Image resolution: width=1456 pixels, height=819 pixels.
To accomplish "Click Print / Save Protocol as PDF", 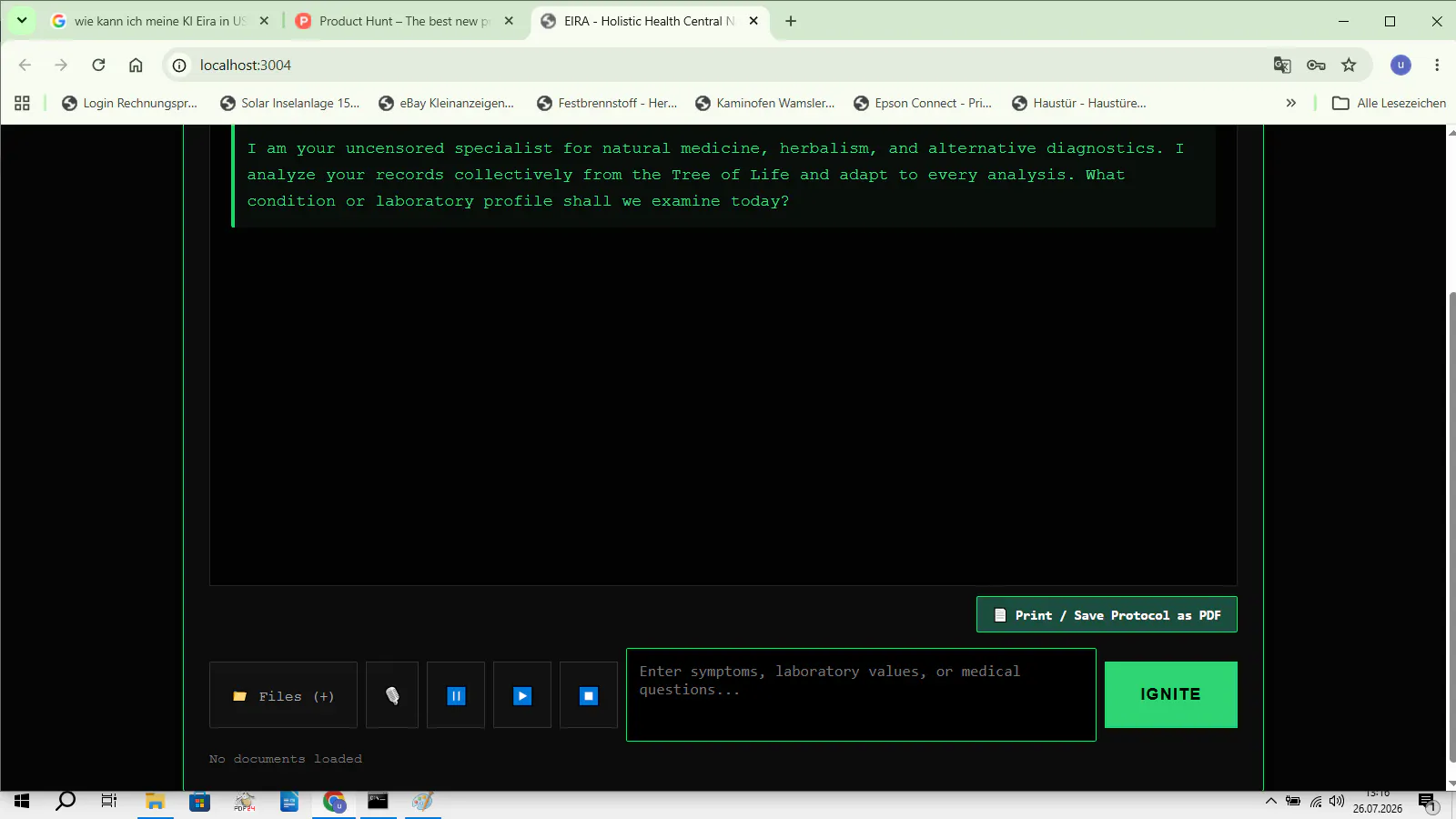I will tap(1107, 614).
